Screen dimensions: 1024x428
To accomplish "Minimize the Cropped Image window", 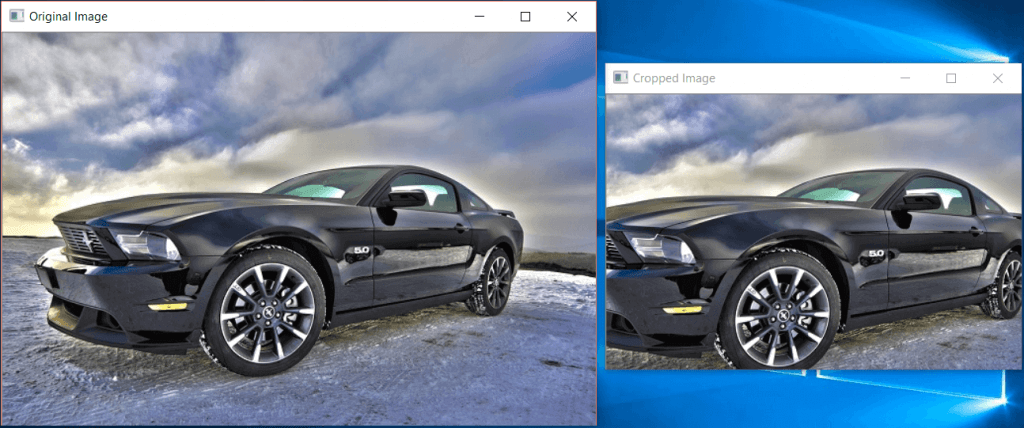I will [905, 78].
